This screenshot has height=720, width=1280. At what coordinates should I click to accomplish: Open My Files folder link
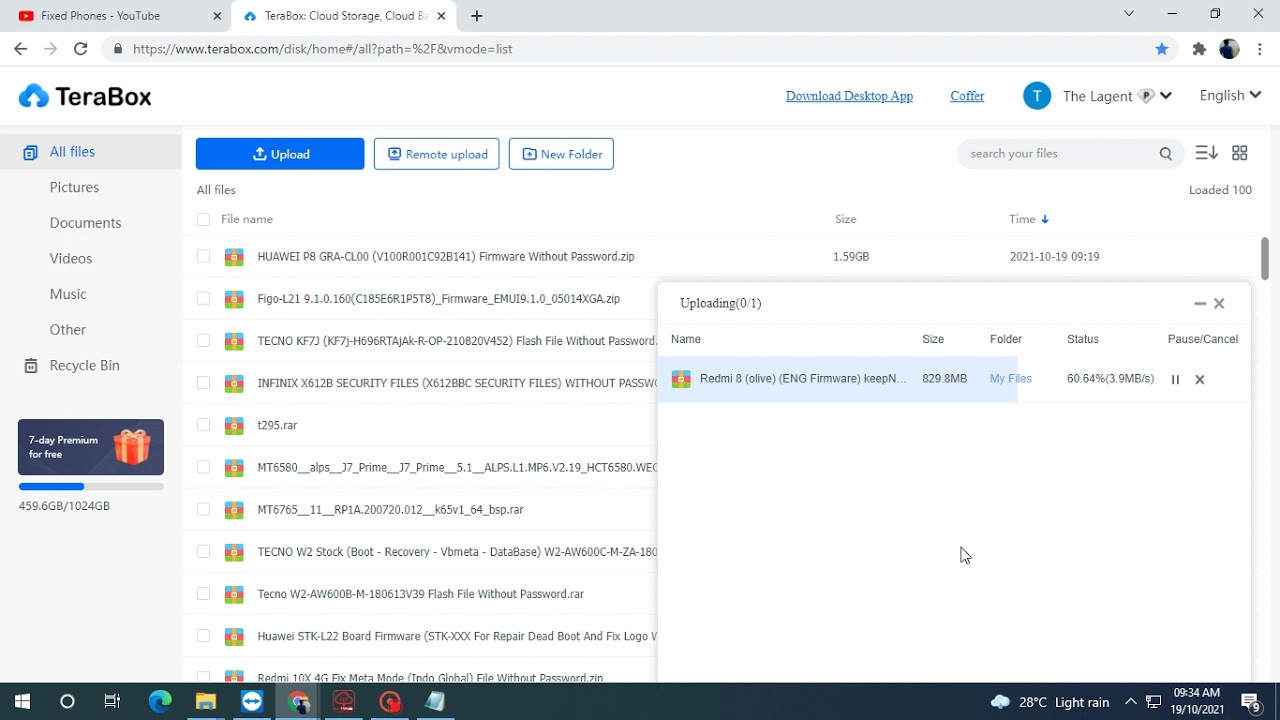click(1010, 379)
